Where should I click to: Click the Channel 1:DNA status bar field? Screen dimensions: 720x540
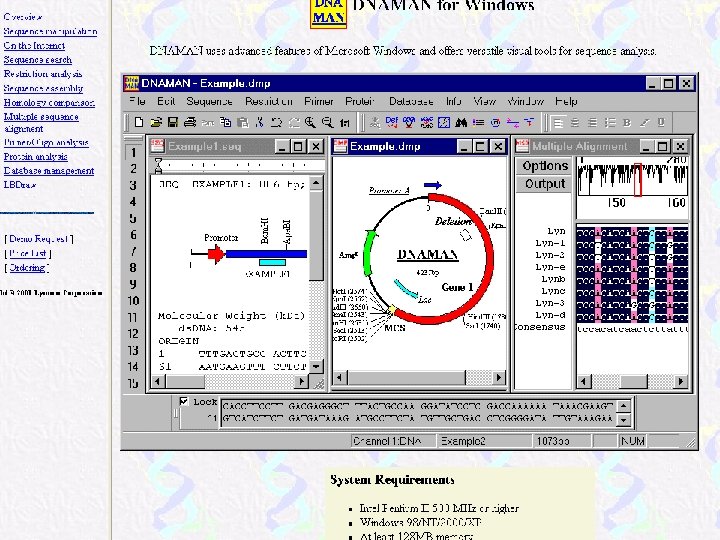coord(393,441)
